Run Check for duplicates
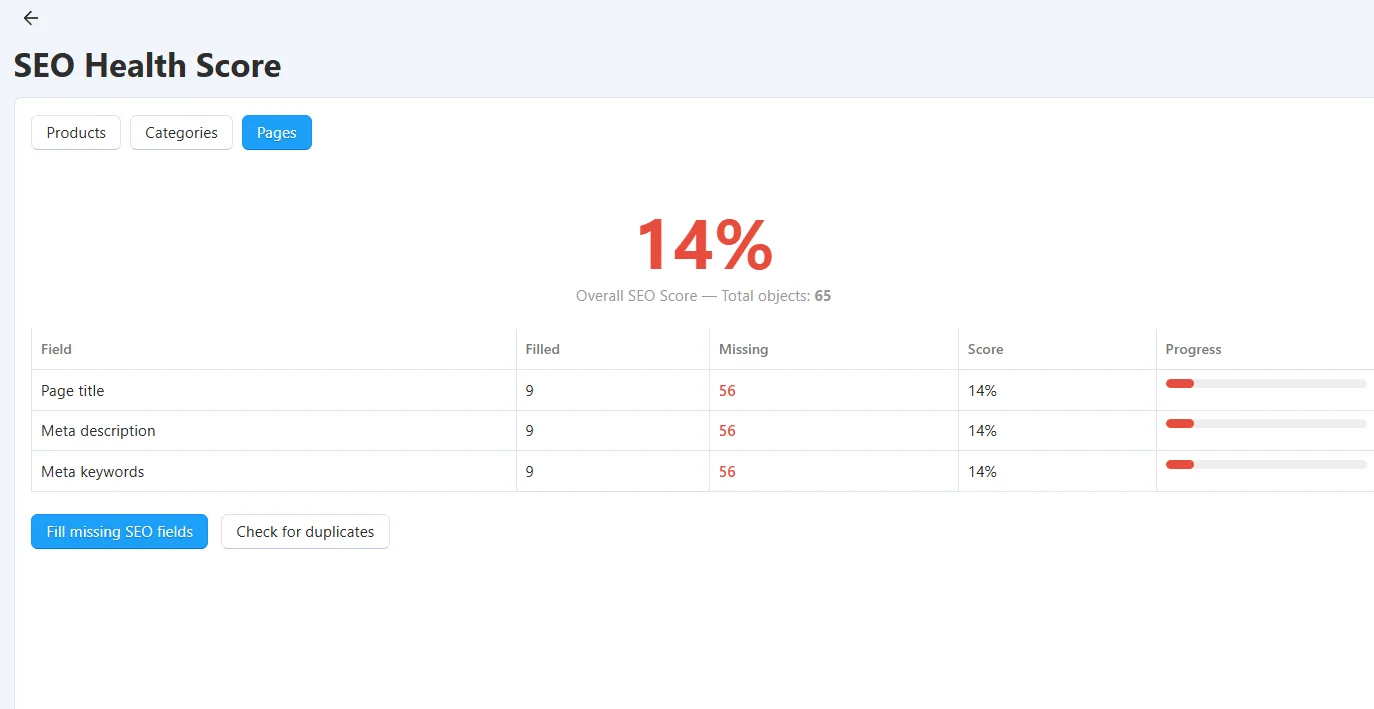This screenshot has height=709, width=1374. point(305,532)
